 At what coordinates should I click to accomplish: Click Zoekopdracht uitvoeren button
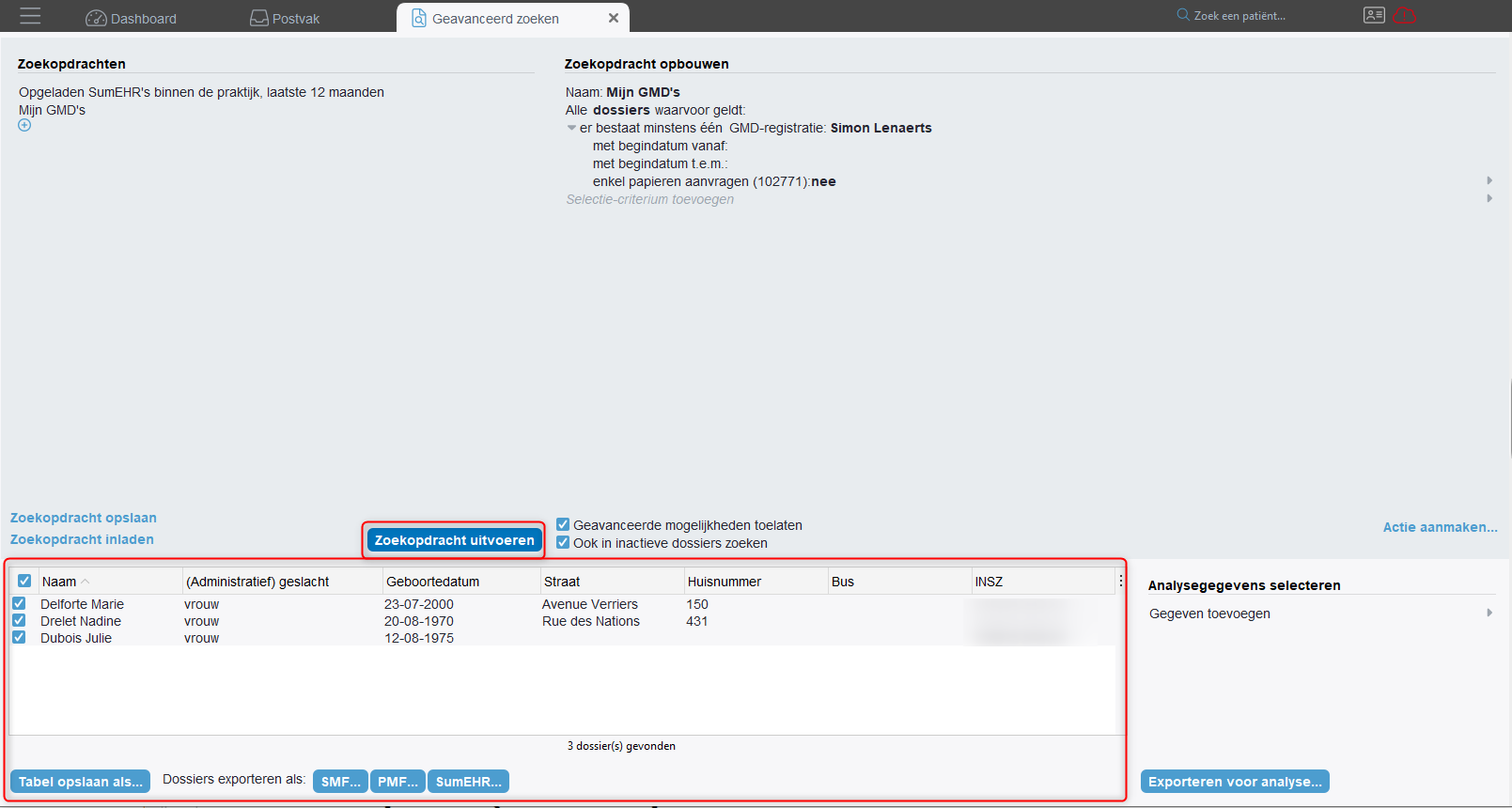(x=455, y=540)
